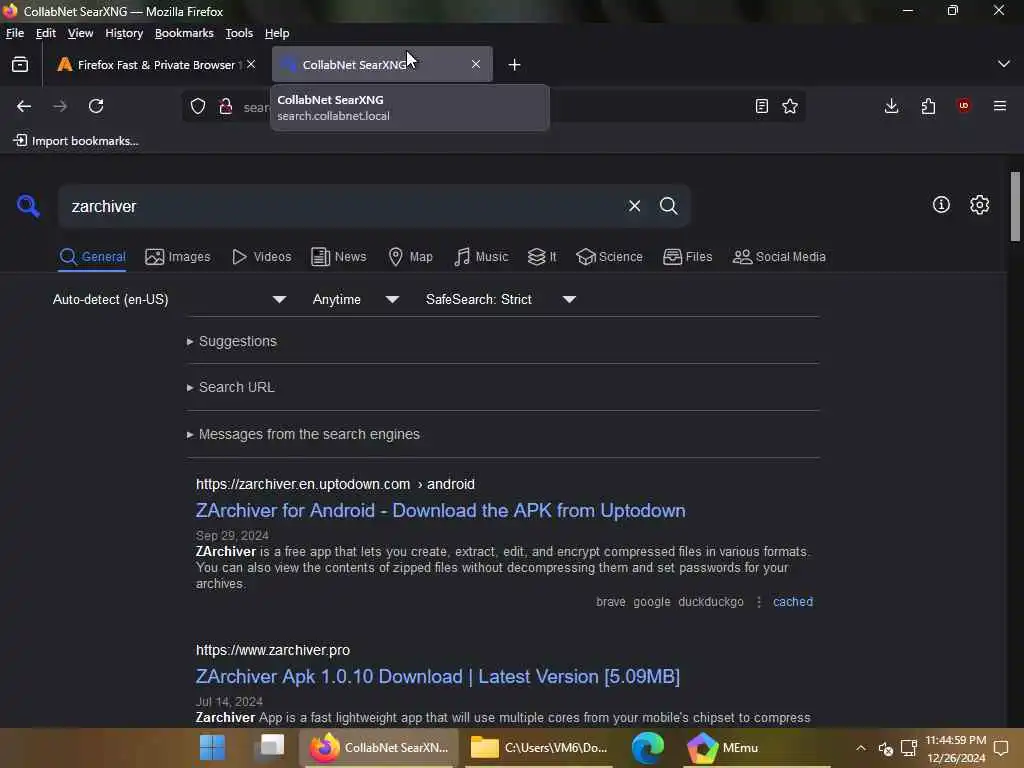This screenshot has height=768, width=1024.
Task: Select the Science search category
Action: (x=609, y=257)
